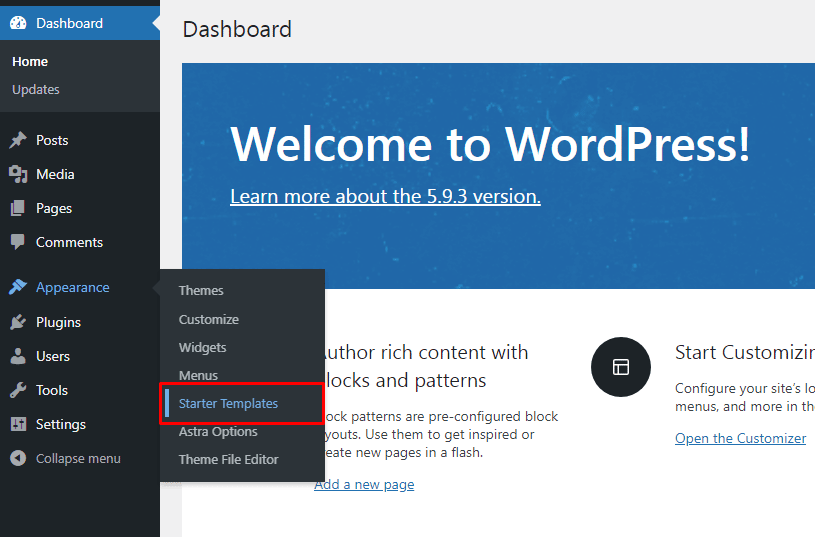Click the 'Start Customizing' heading
This screenshot has height=537, width=815.
(x=745, y=352)
